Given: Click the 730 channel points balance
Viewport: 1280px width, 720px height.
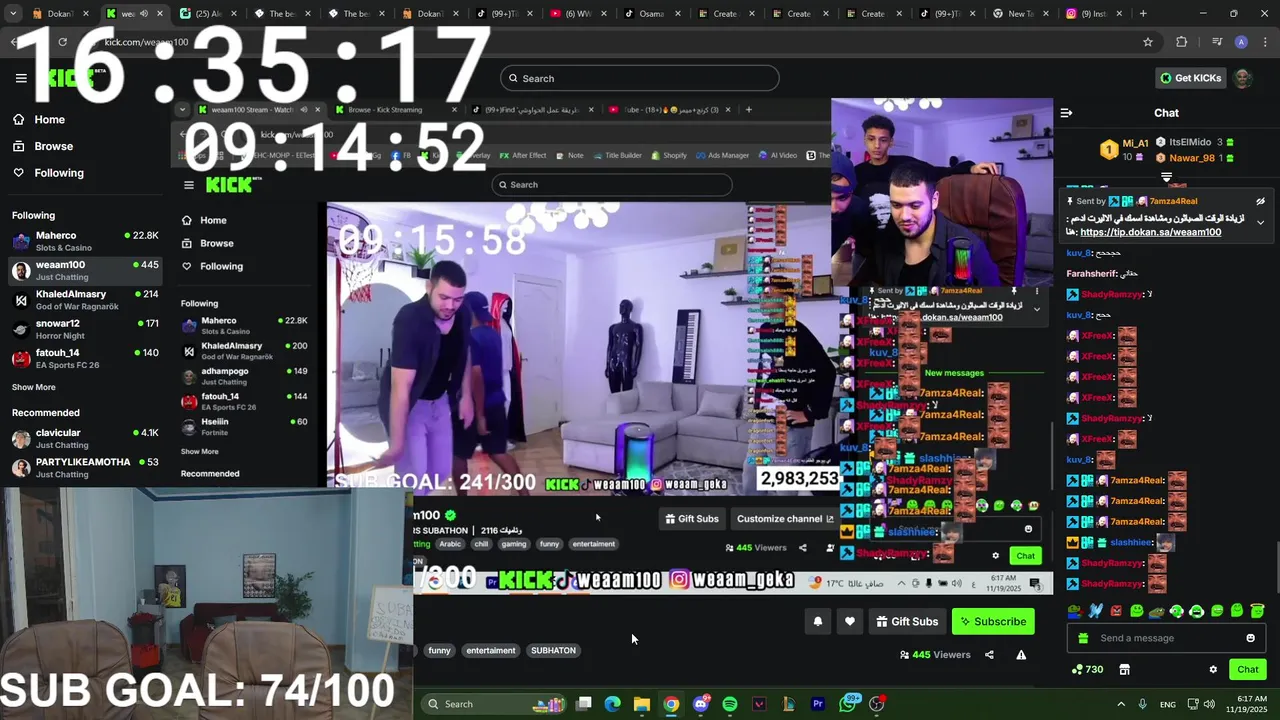Looking at the screenshot, I should [x=1087, y=669].
